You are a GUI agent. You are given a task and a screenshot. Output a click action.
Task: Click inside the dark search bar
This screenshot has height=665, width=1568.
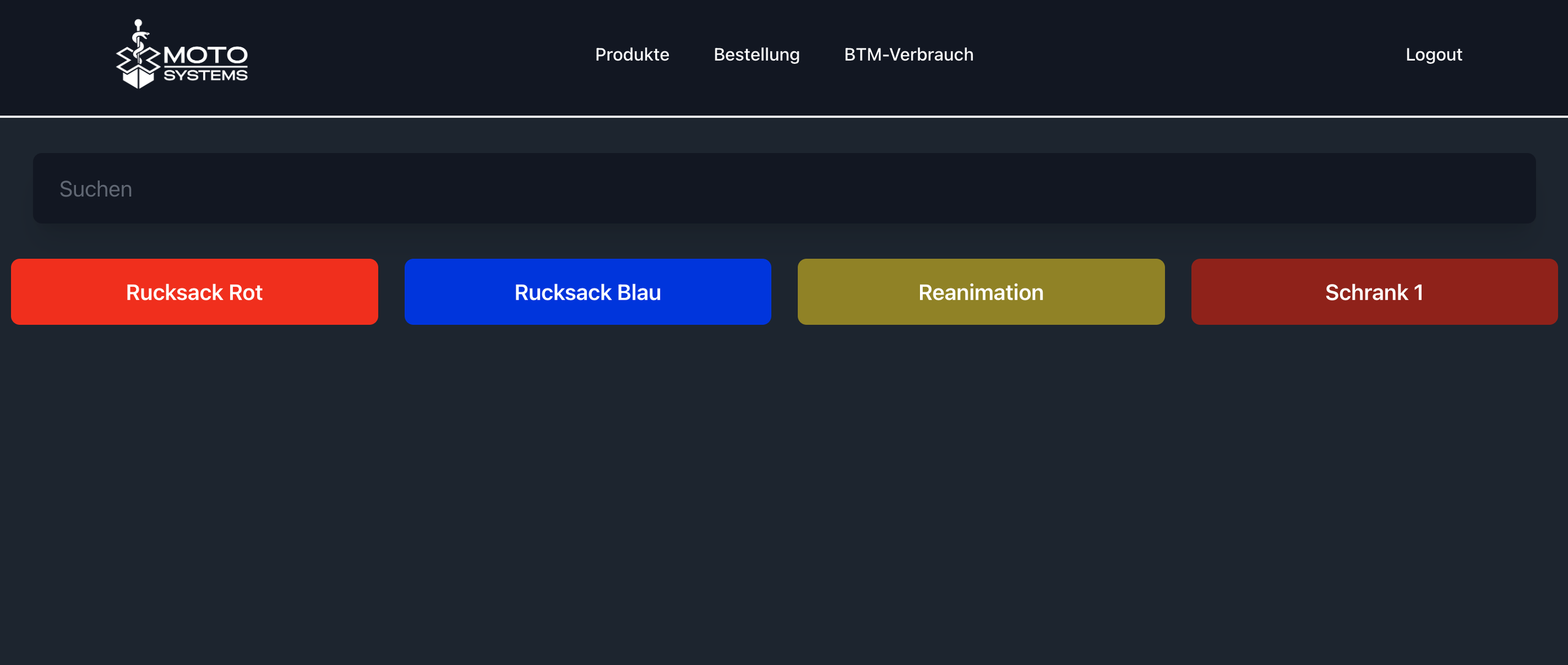(x=784, y=189)
